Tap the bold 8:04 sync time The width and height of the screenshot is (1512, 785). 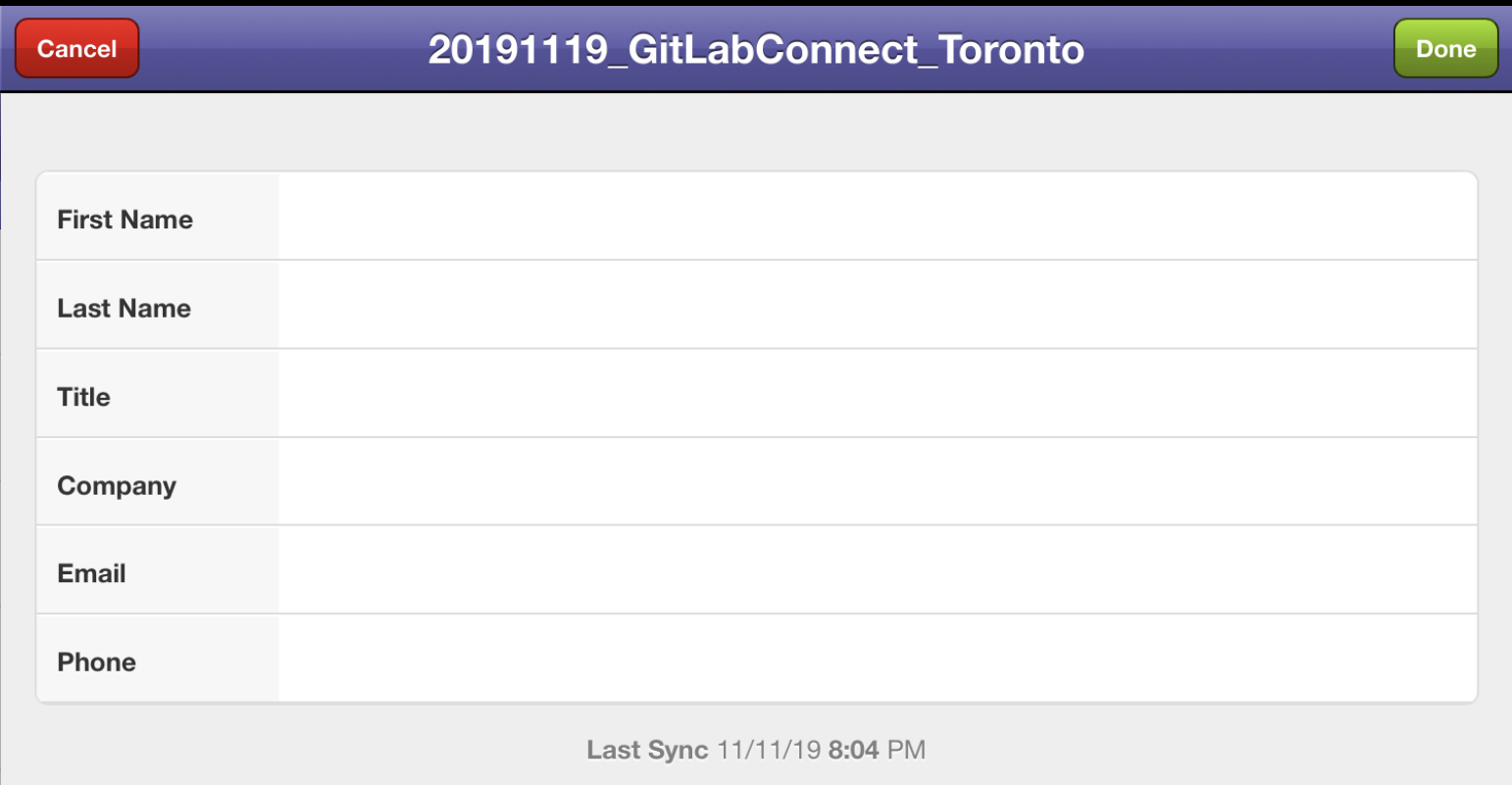click(853, 750)
